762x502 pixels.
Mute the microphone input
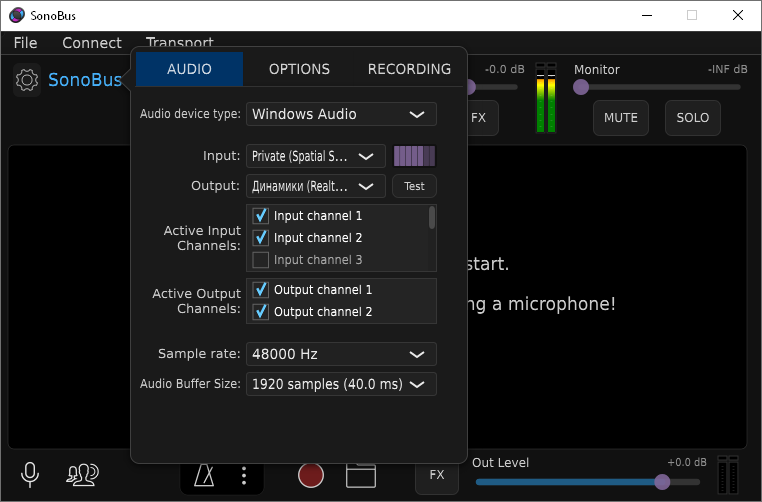click(30, 474)
